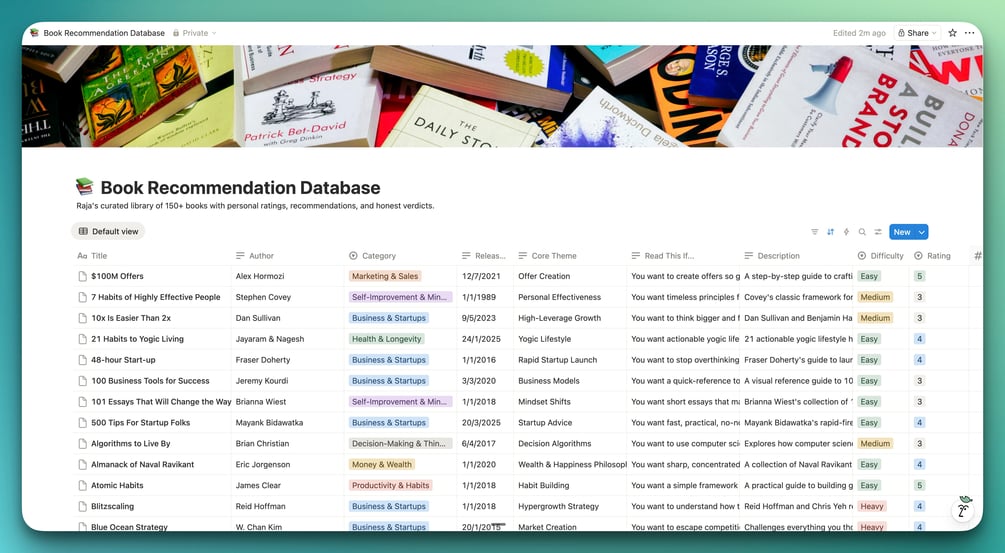
Task: Click the books icon in top breadcrumb
Action: click(x=35, y=33)
